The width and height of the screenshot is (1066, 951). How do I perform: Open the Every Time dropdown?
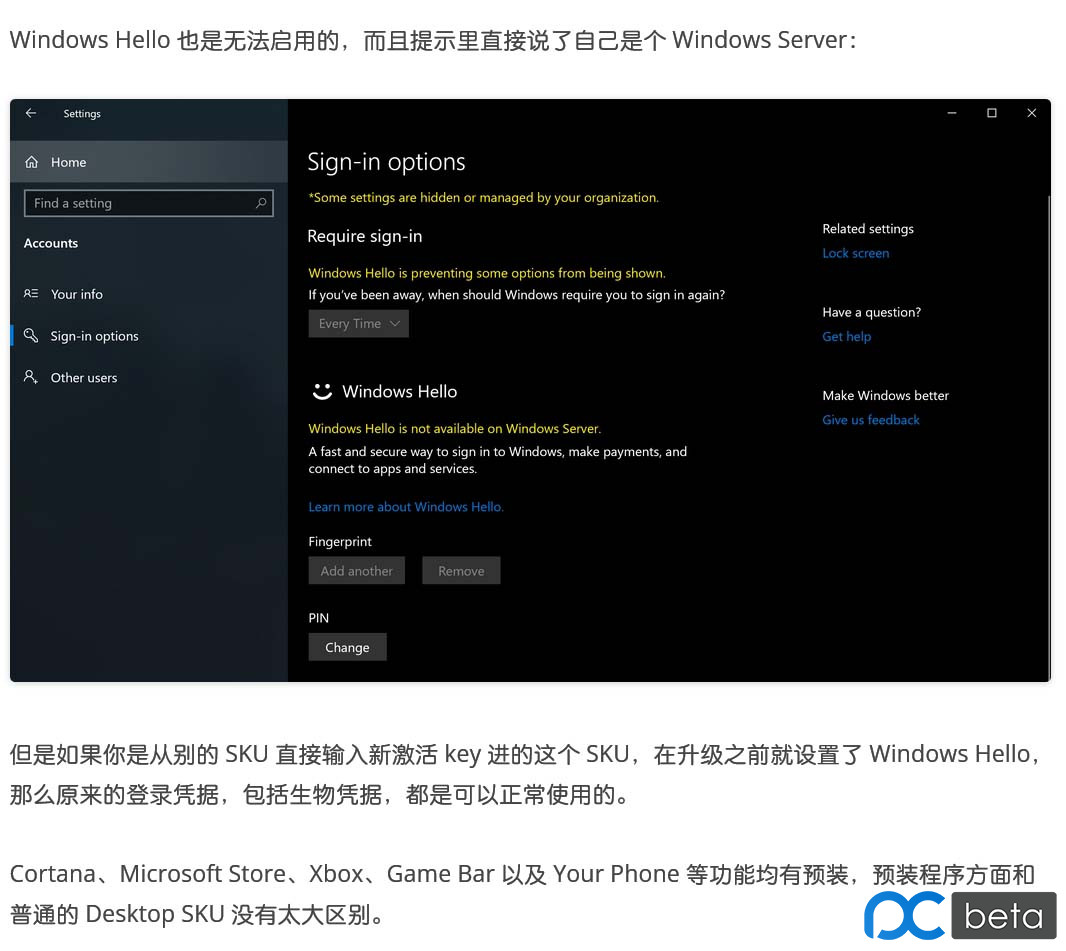(358, 324)
